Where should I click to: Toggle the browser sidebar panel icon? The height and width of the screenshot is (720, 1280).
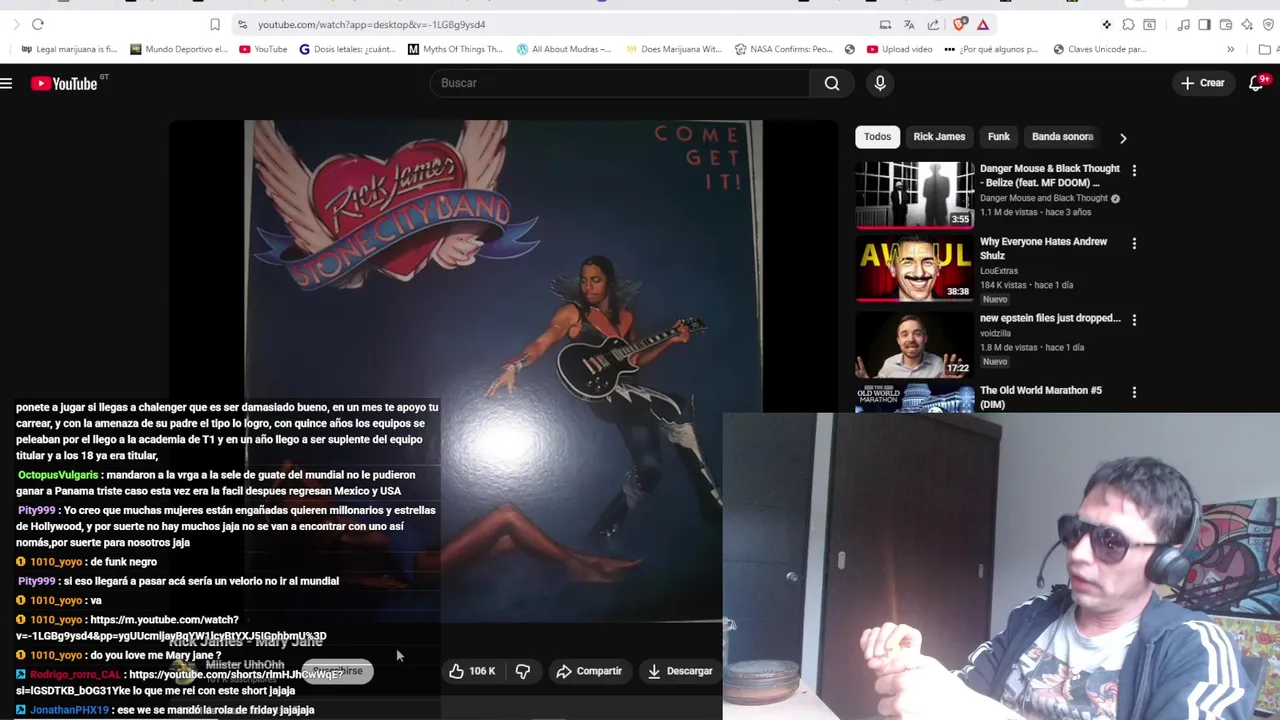tap(1204, 24)
